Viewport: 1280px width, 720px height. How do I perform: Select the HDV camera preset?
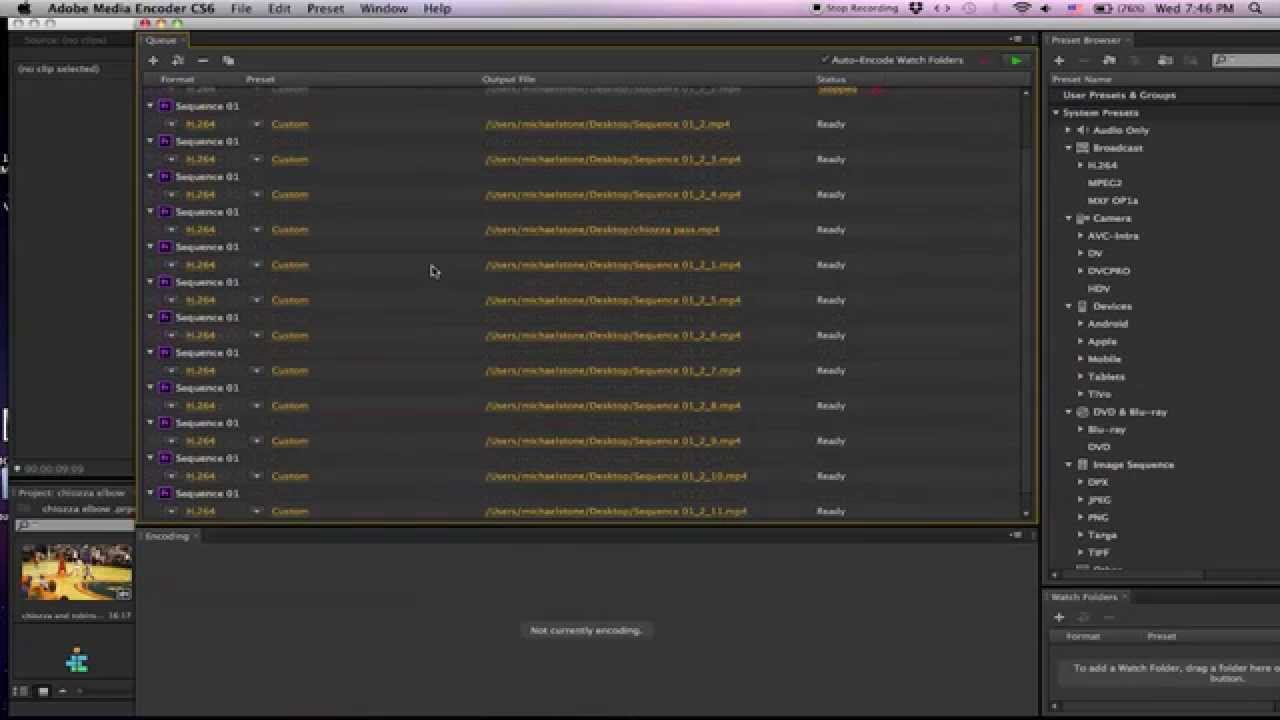(1098, 289)
